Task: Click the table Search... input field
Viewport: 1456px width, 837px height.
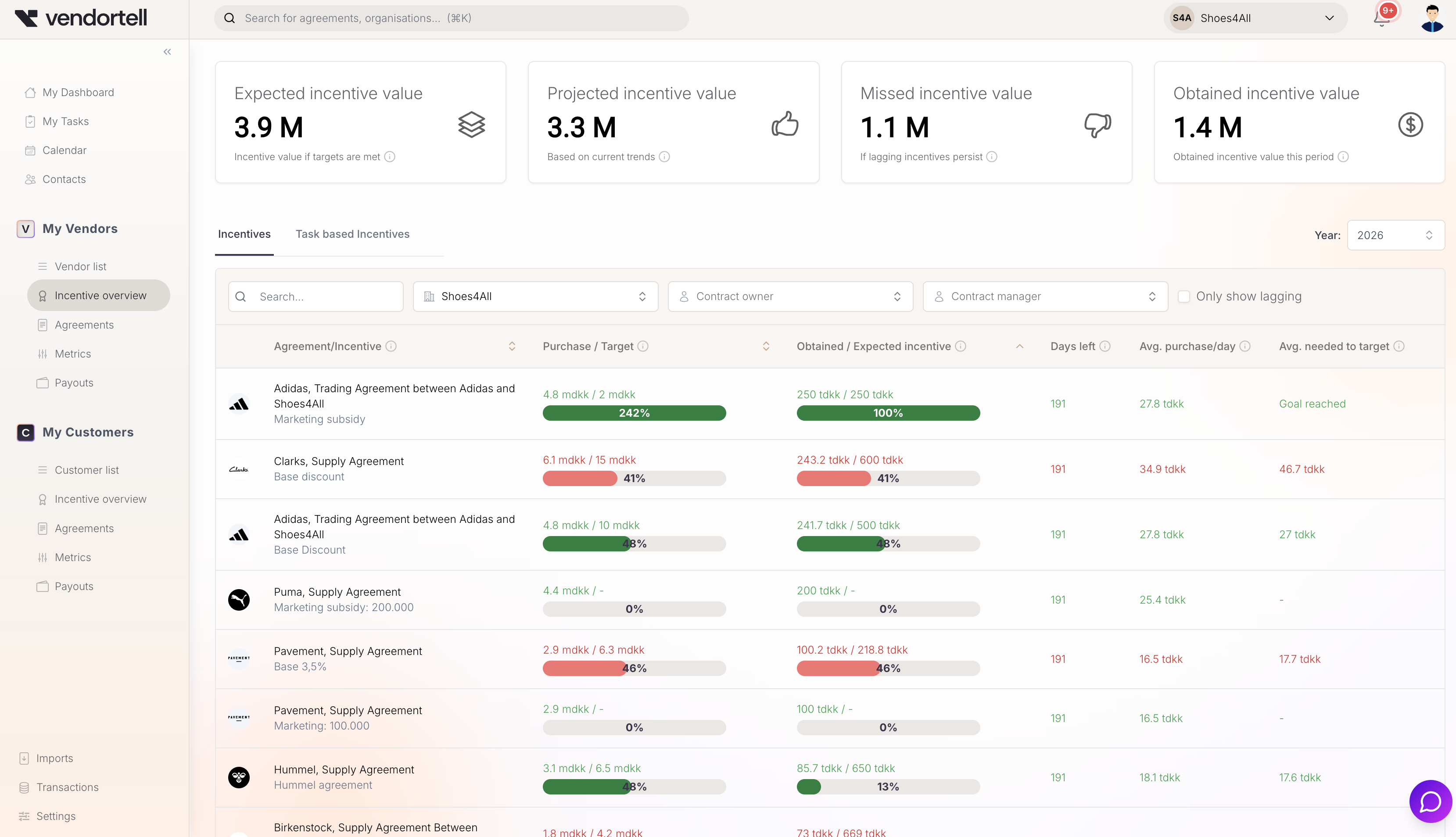Action: pos(316,297)
